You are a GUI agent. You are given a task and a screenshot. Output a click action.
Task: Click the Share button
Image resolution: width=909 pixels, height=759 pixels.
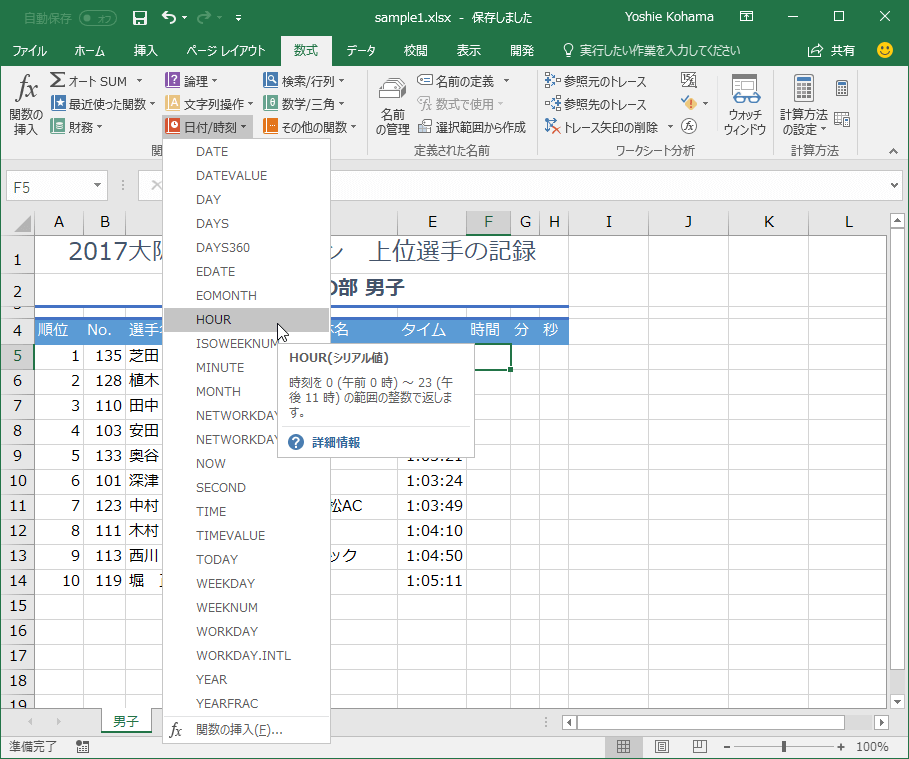pos(832,50)
